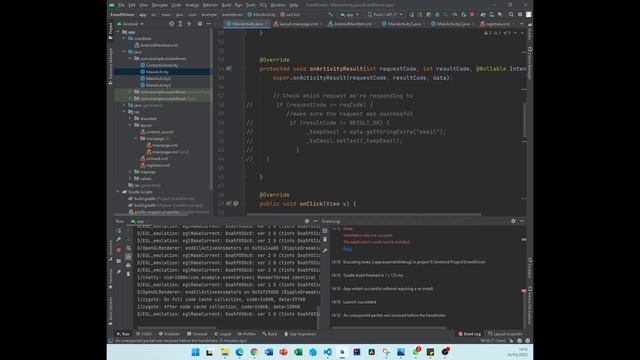
Task: Open Visual Studio Code from the taskbar
Action: [x=327, y=352]
